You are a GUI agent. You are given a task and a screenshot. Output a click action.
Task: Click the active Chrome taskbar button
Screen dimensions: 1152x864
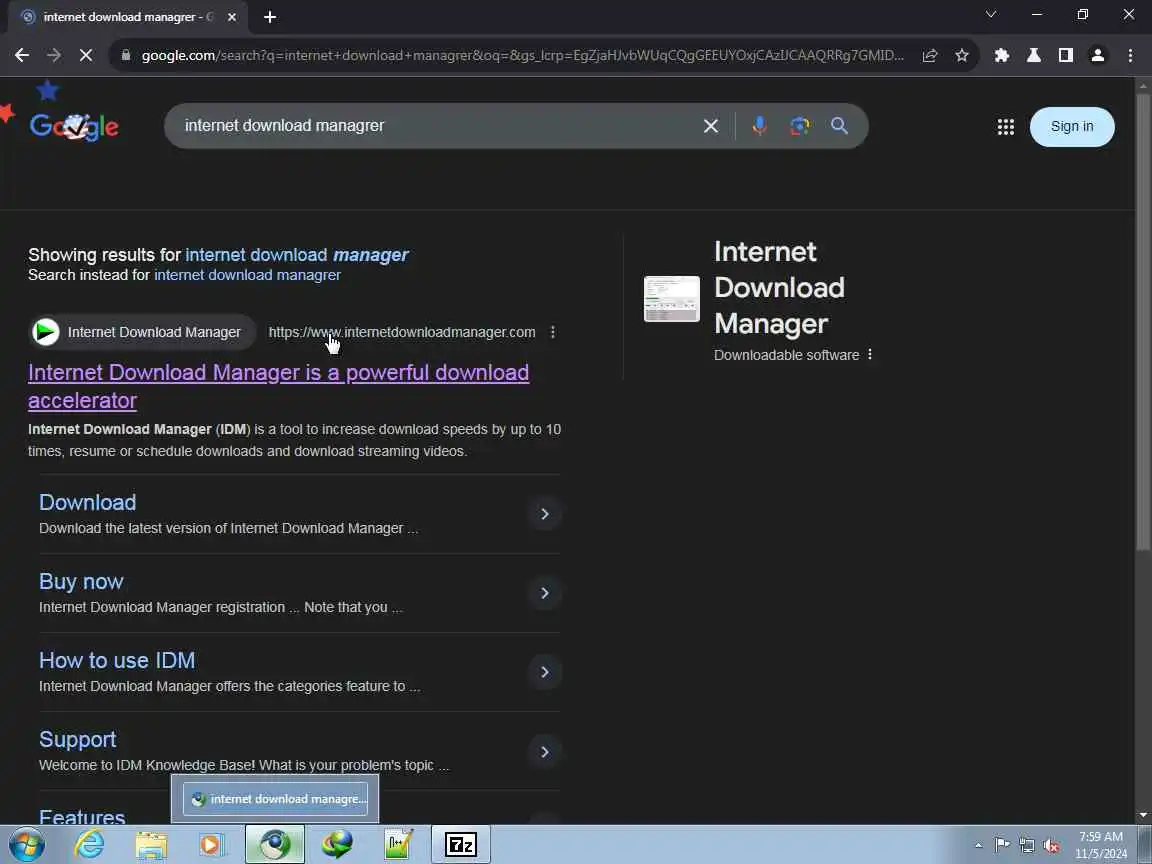[275, 845]
